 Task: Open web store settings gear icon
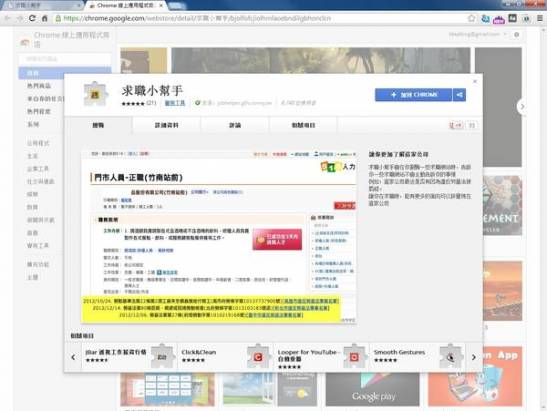pos(517,35)
